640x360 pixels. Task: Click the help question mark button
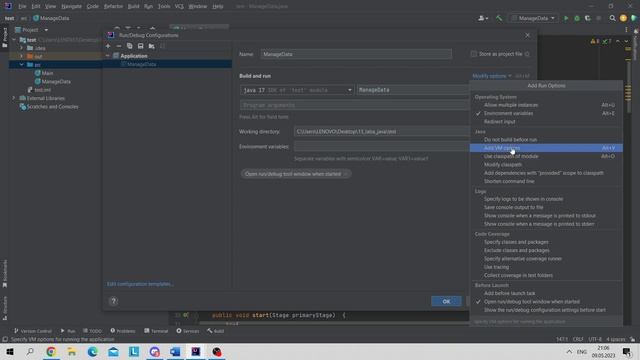[113, 301]
